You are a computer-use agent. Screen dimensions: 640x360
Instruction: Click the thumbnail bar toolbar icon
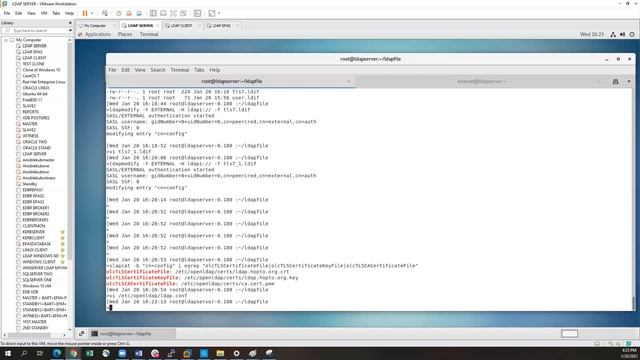163,13
